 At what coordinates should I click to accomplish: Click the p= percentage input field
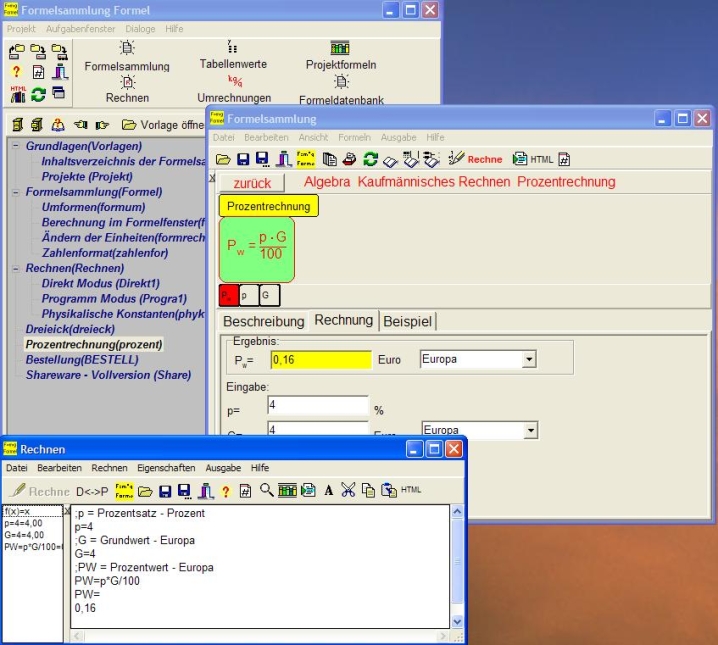tap(319, 405)
